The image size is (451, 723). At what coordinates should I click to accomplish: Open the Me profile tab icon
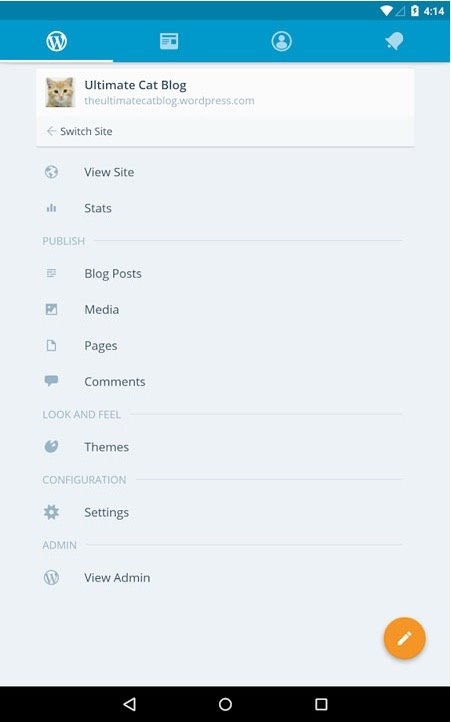pos(281,41)
